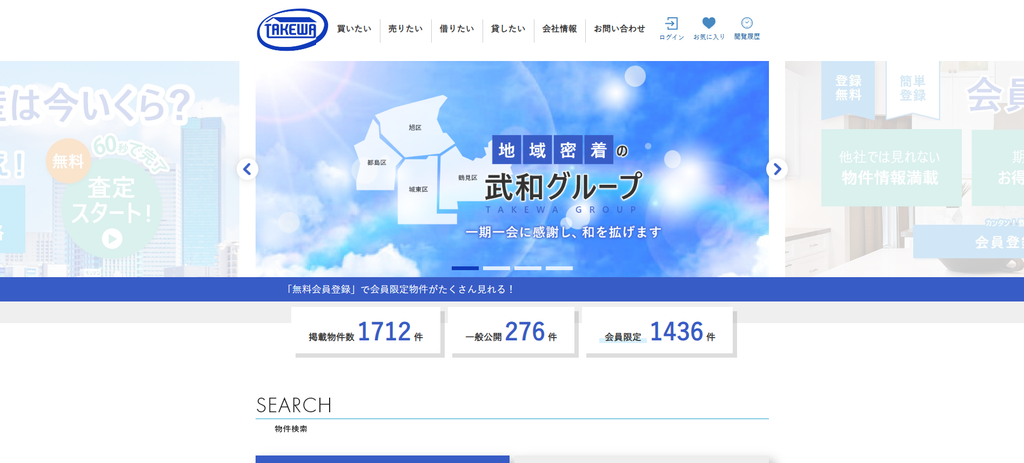Click the 物件検索 label
Image resolution: width=1024 pixels, height=463 pixels.
click(x=291, y=429)
